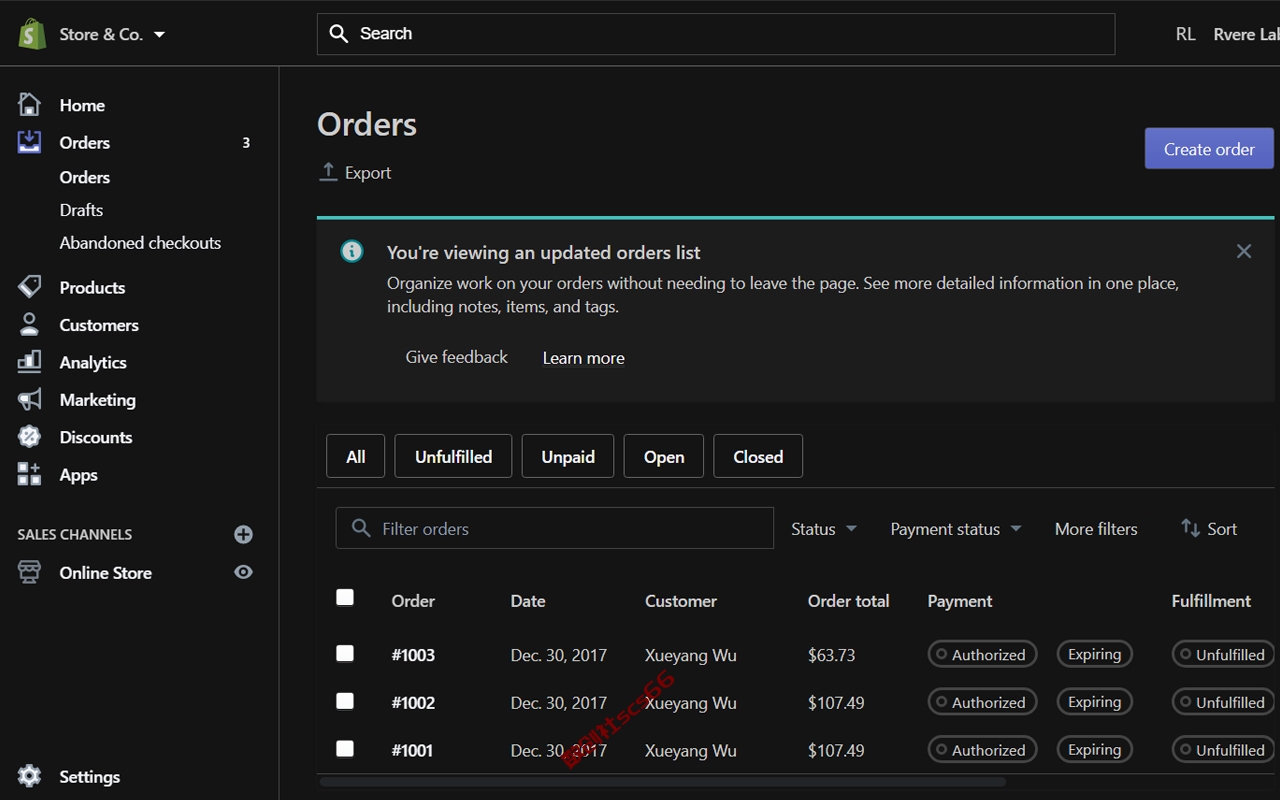Open order #1002
This screenshot has height=800, width=1280.
coord(413,703)
